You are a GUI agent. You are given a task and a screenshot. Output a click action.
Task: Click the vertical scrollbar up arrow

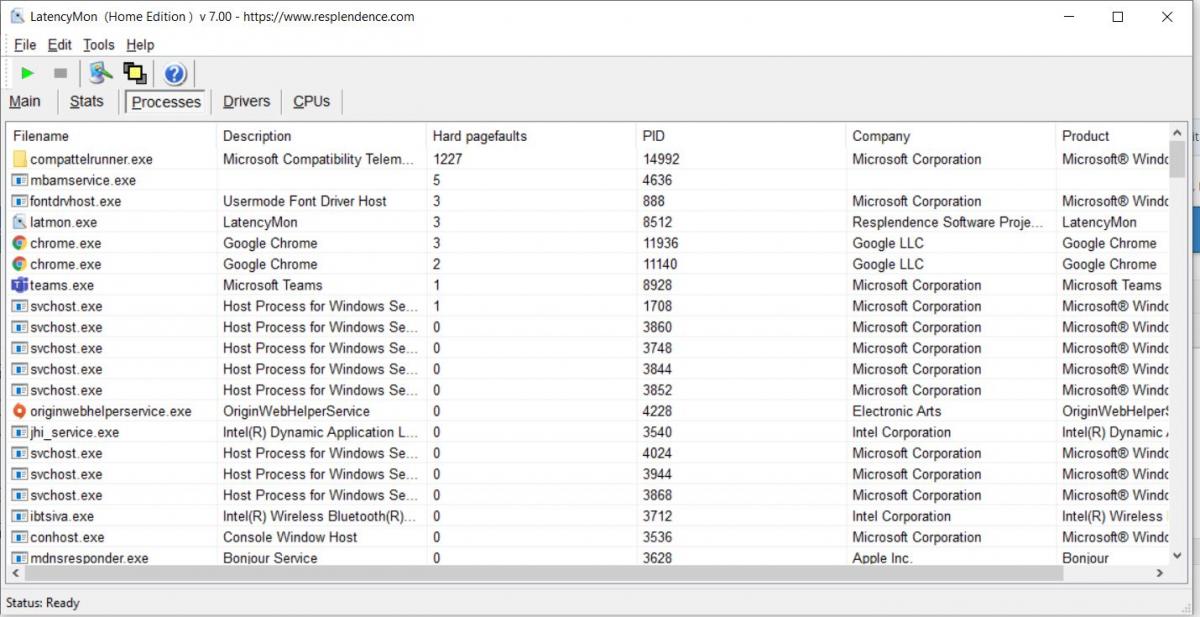click(x=1177, y=133)
